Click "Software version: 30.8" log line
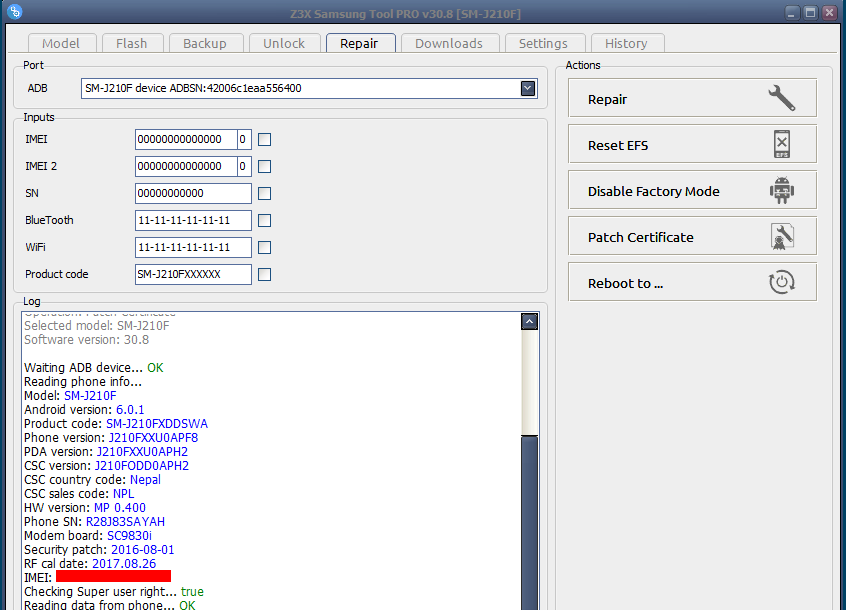The image size is (846, 610). (86, 340)
